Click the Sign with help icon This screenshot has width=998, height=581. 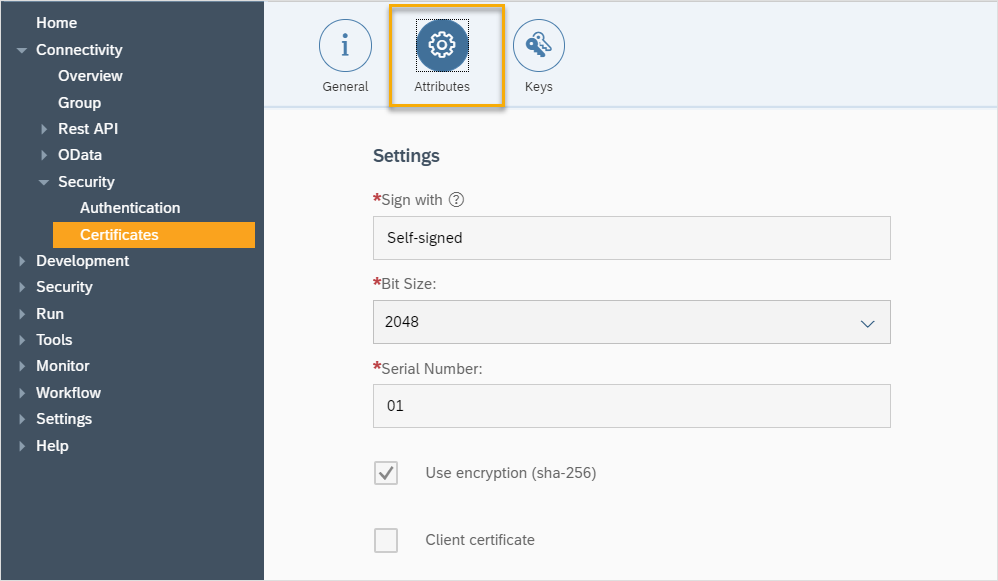pyautogui.click(x=456, y=200)
